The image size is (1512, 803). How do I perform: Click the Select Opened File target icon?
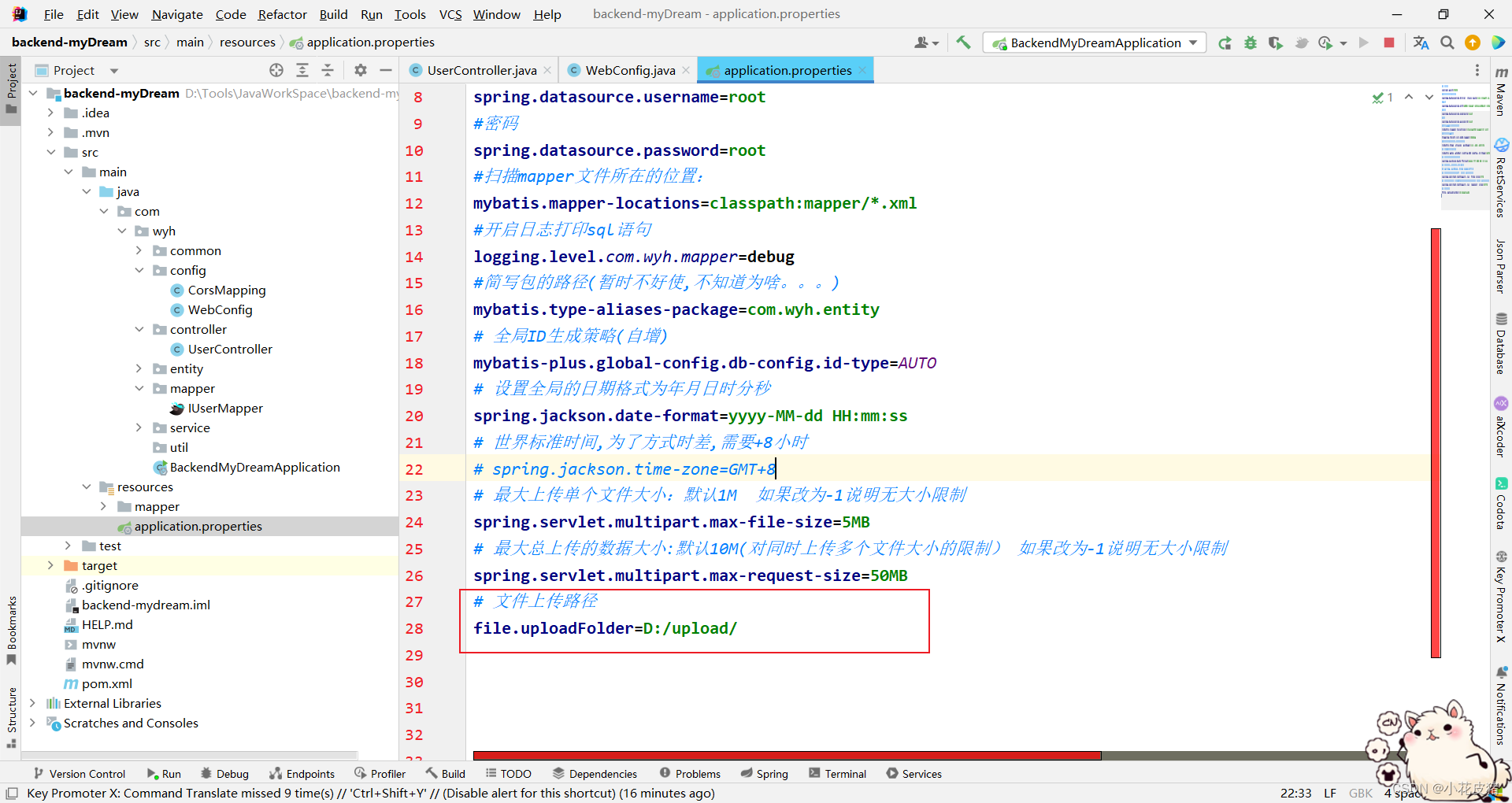point(276,70)
